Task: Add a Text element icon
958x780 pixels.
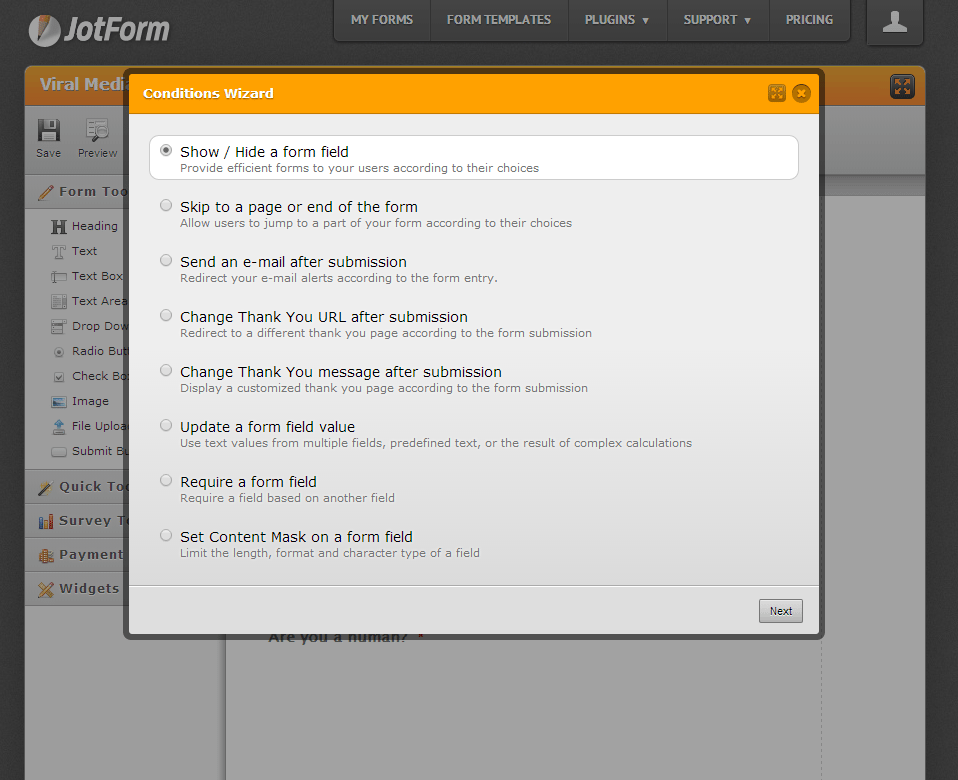Action: tap(59, 252)
